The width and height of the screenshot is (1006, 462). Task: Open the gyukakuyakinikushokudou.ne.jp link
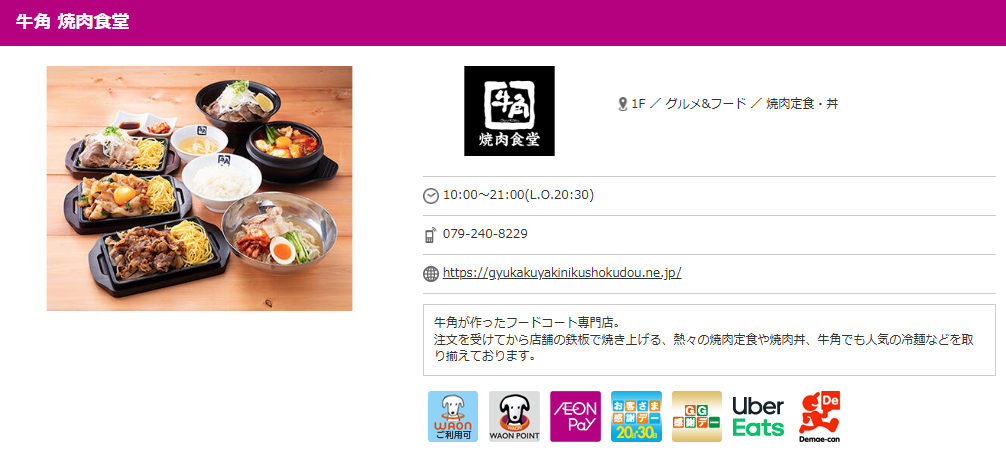point(562,273)
